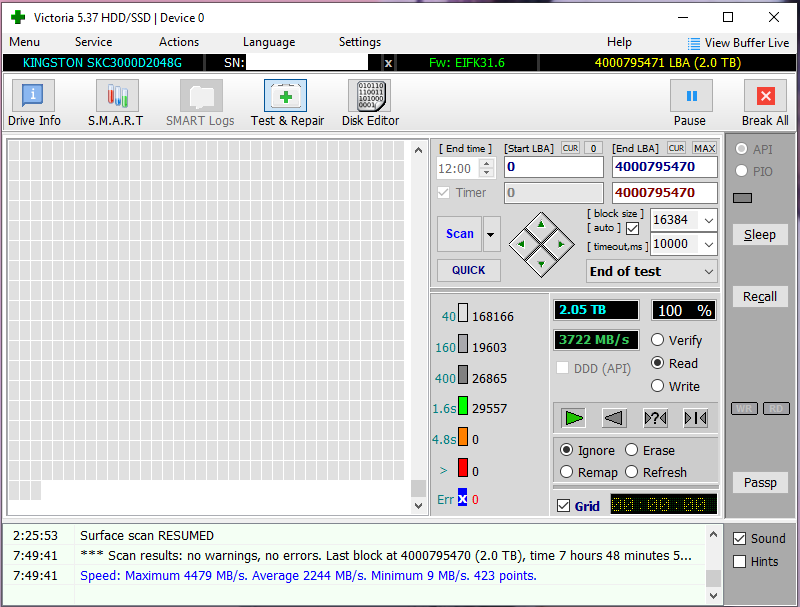Click the random scan mode button

[655, 418]
